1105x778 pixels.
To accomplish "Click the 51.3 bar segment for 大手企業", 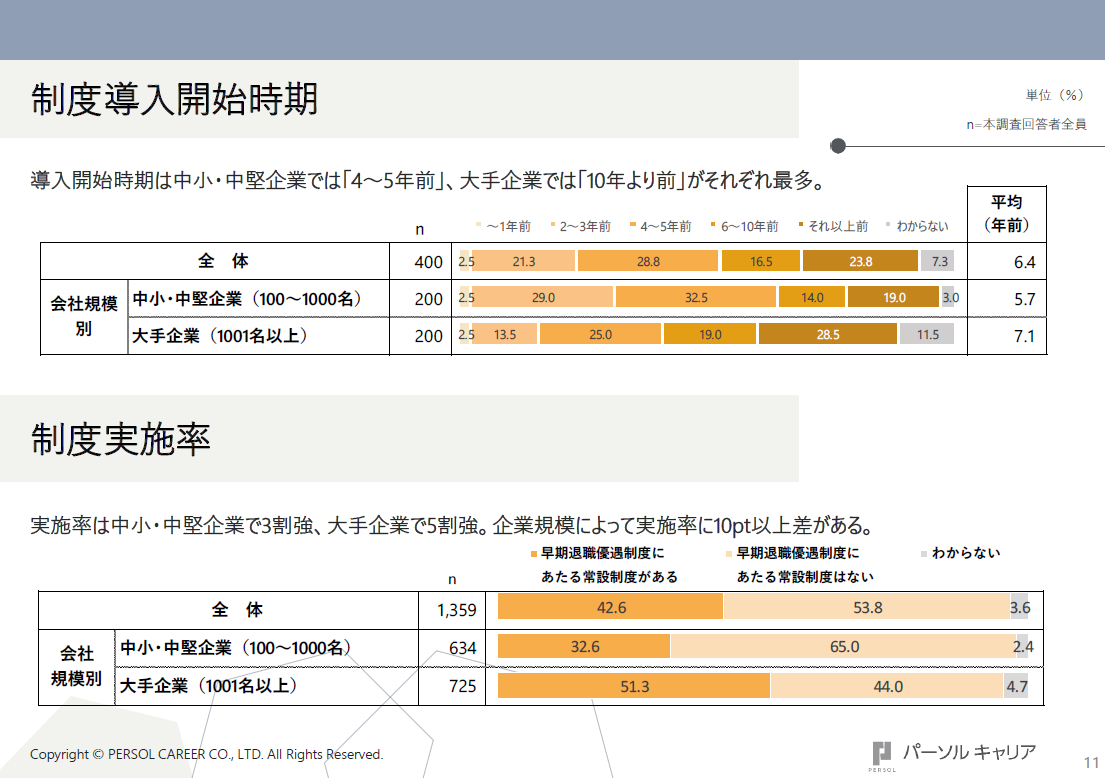I will (634, 686).
